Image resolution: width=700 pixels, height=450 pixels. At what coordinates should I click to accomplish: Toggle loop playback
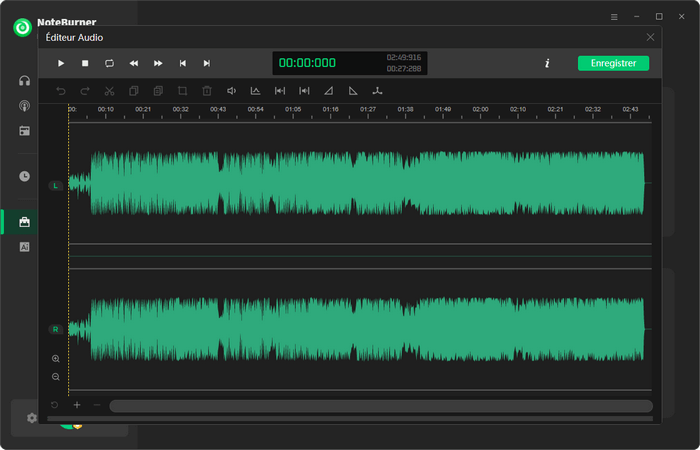[109, 63]
